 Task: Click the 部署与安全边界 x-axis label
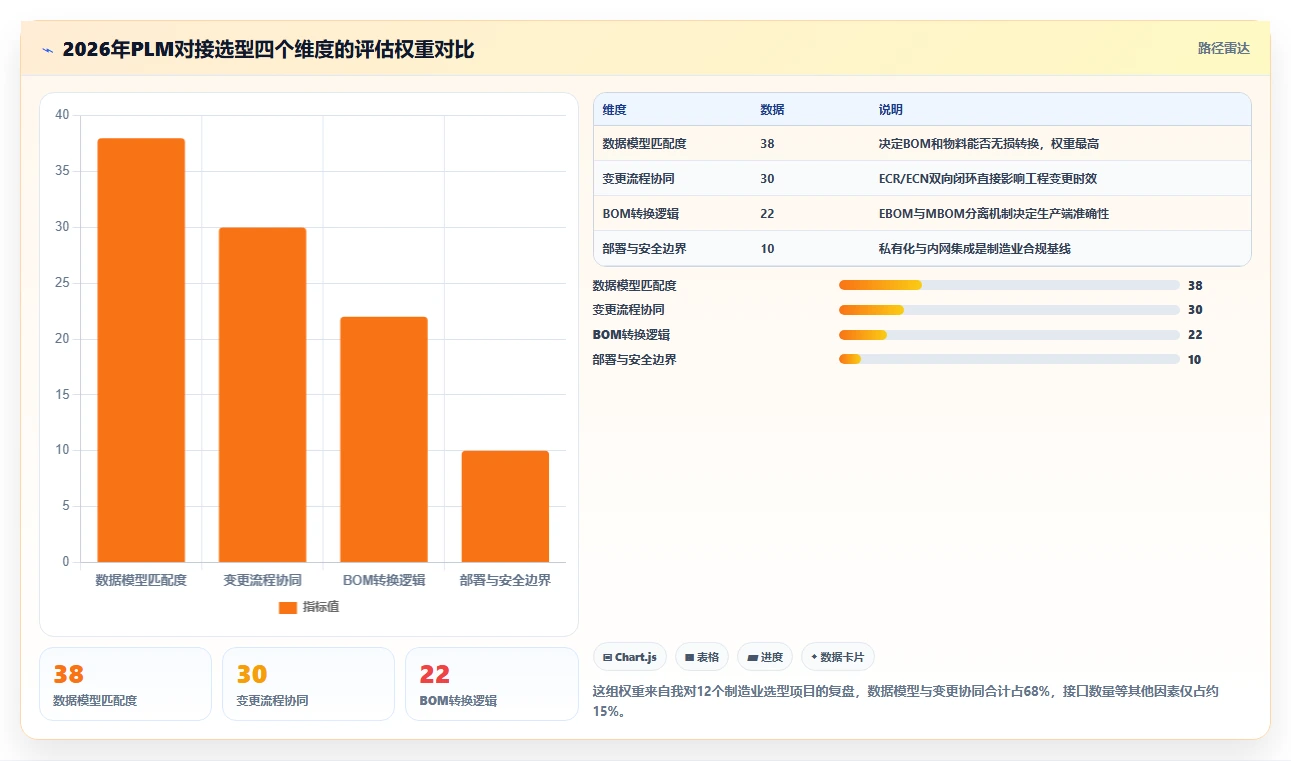(505, 580)
